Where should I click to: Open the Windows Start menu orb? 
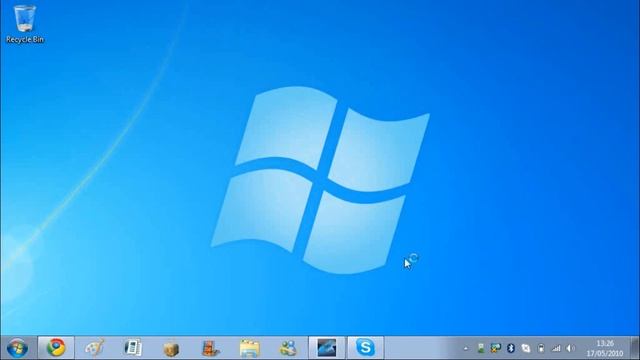[17, 348]
